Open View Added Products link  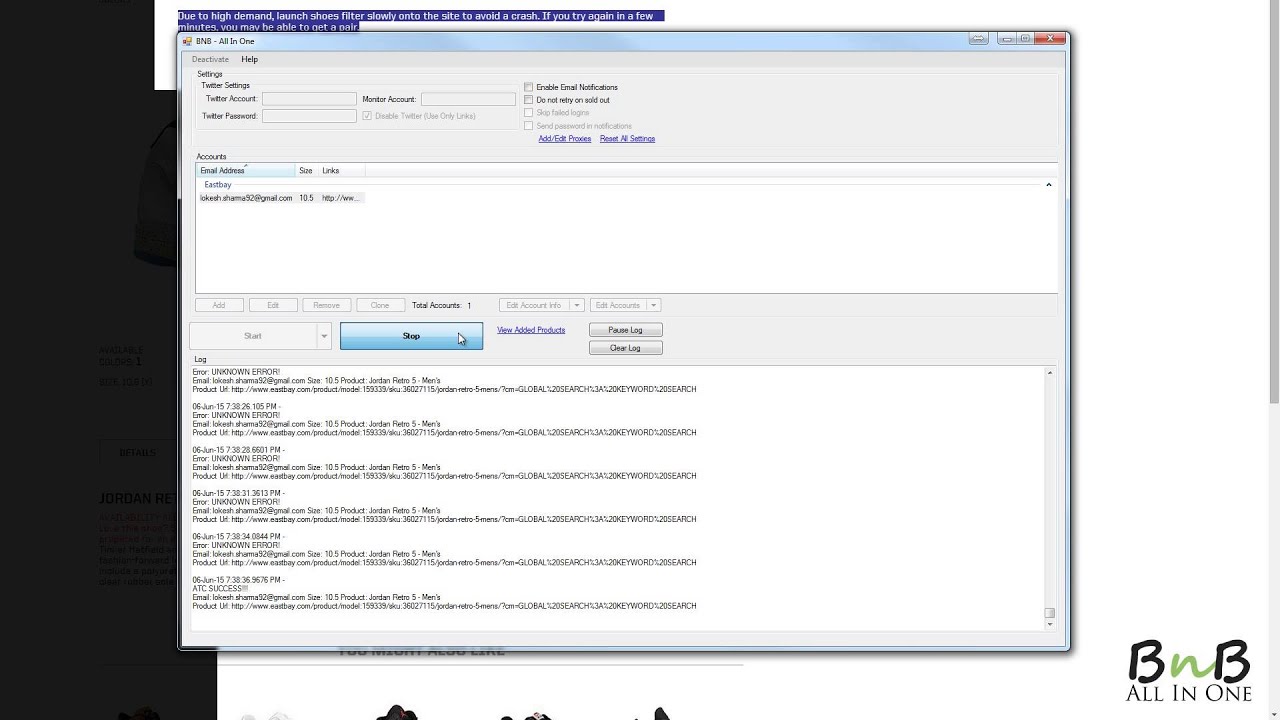pos(531,330)
